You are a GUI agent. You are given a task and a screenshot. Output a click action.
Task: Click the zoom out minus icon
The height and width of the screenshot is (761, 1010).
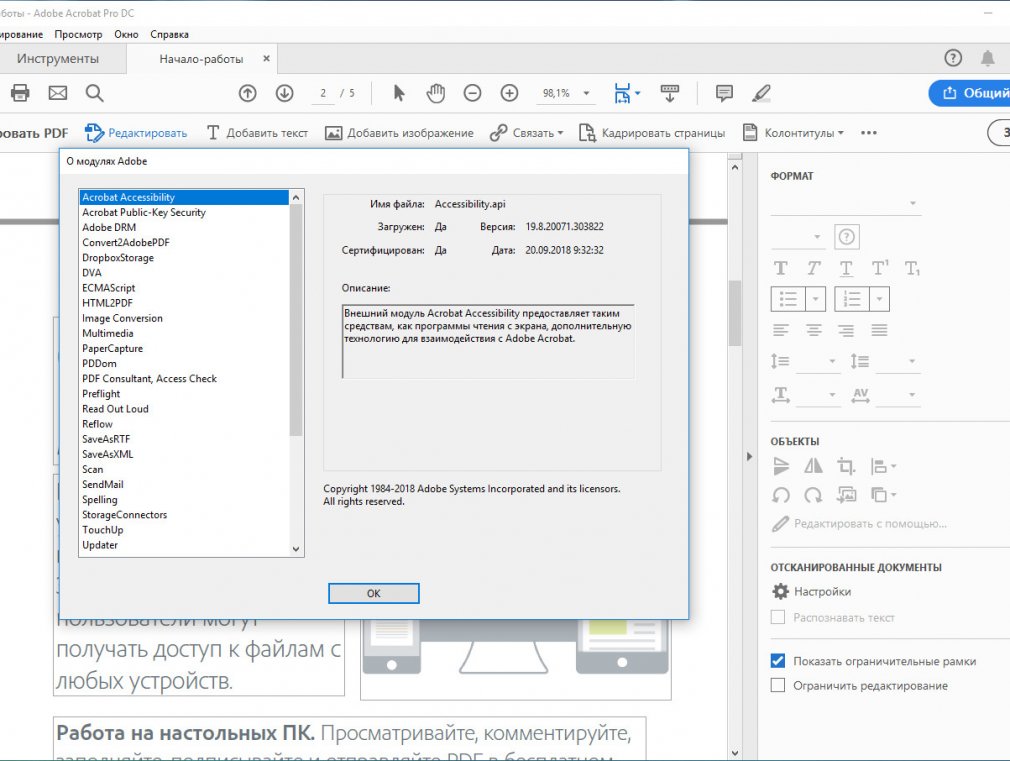tap(472, 93)
